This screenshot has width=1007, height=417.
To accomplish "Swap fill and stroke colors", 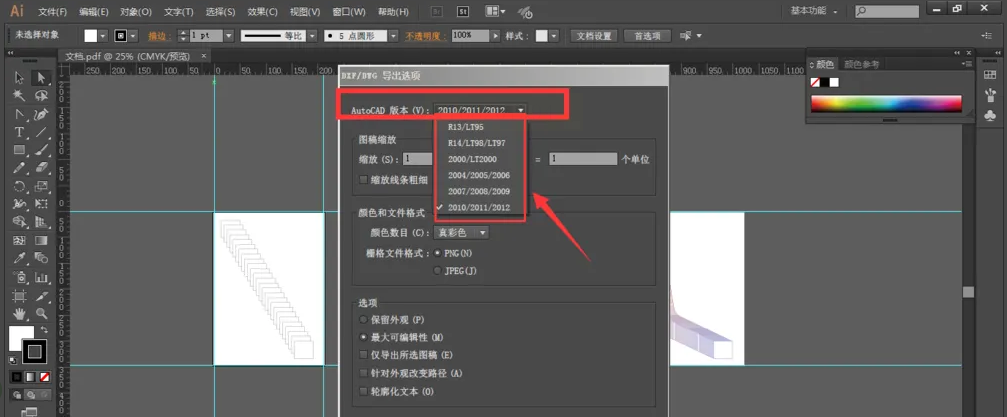I will [x=44, y=330].
